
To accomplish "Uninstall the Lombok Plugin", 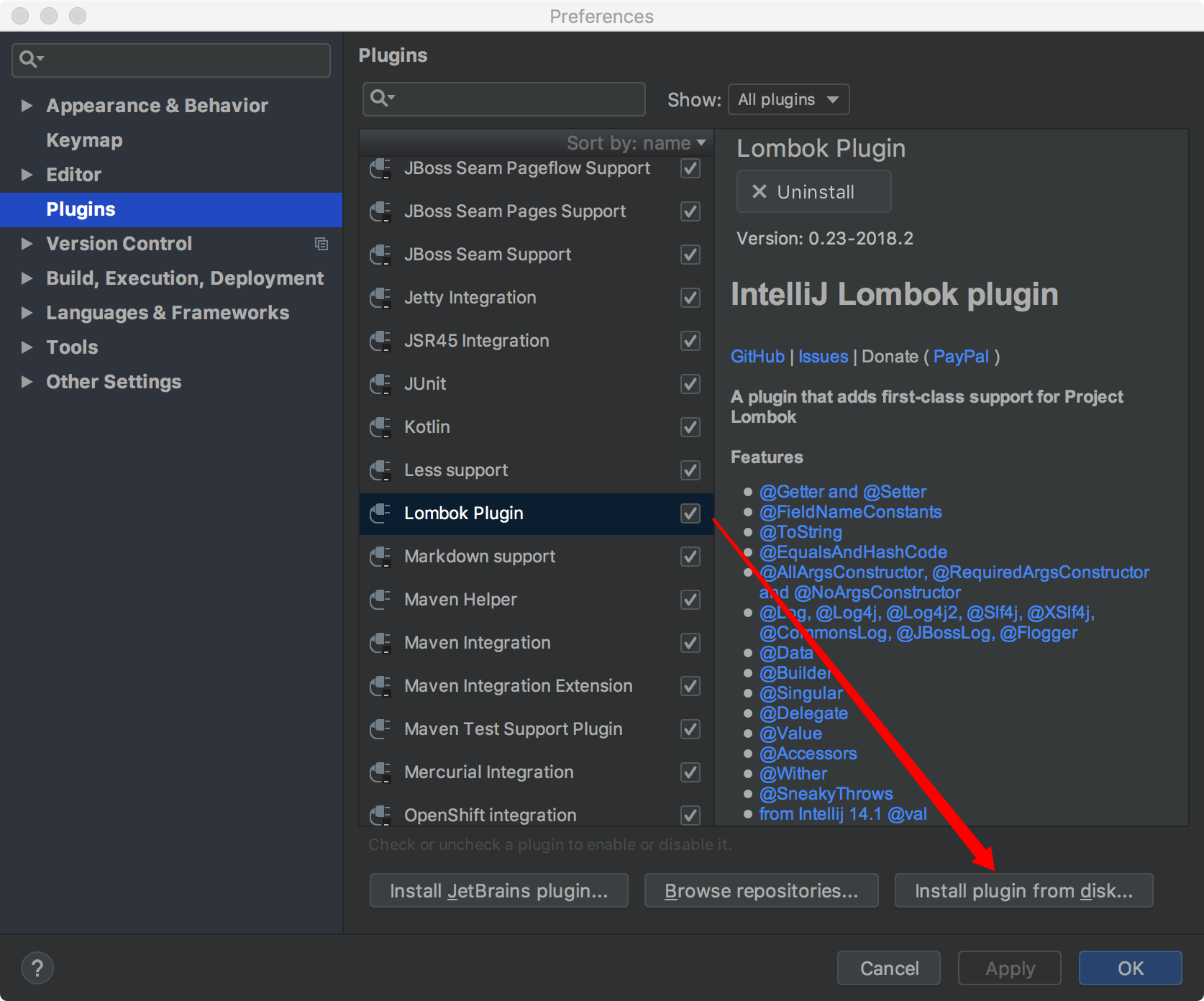I will point(813,191).
